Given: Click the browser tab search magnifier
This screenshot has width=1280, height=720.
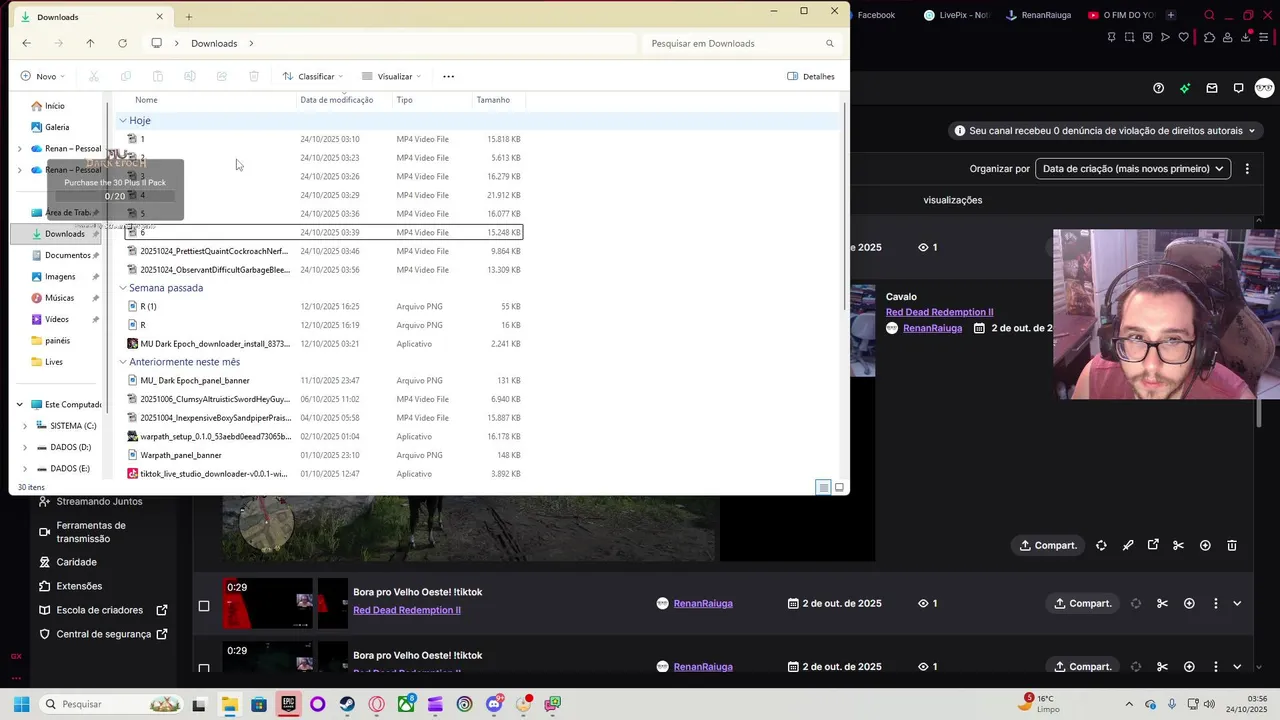Looking at the screenshot, I should [x=1209, y=15].
